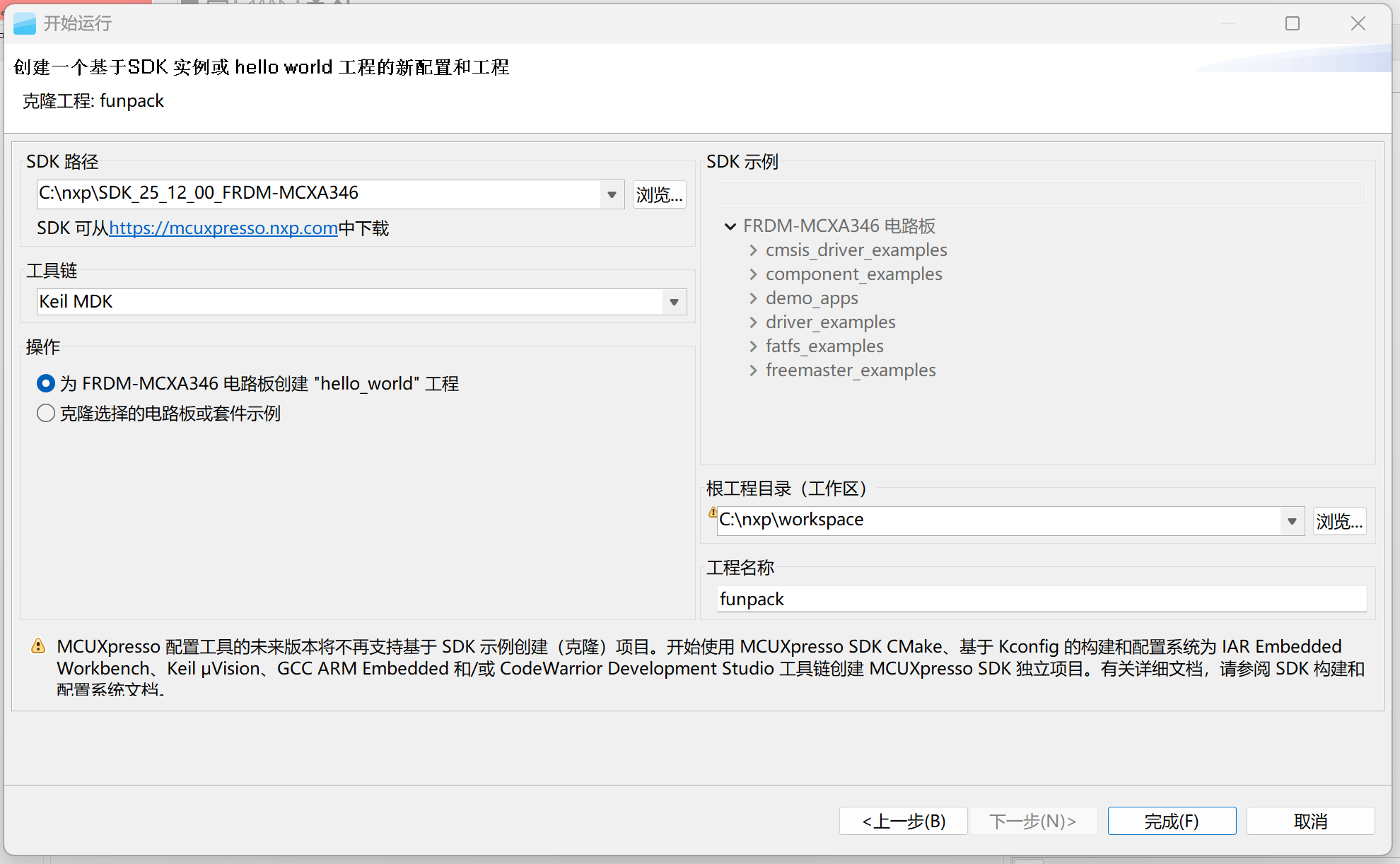The width and height of the screenshot is (1400, 864).
Task: Choose the 克隆选择的电路板或套件示例 option
Action: pos(45,413)
